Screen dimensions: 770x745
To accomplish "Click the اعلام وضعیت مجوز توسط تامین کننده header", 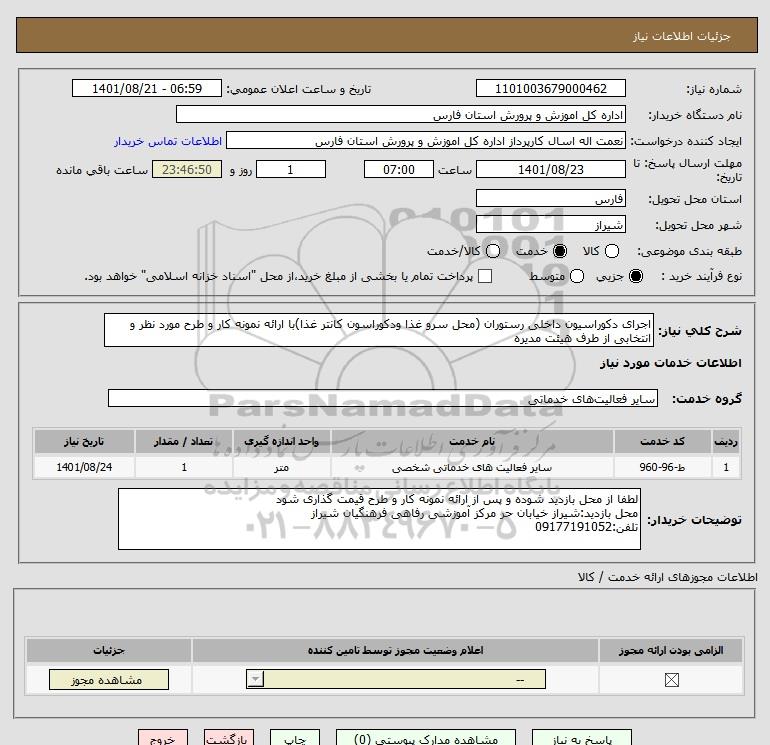I will 395,650.
